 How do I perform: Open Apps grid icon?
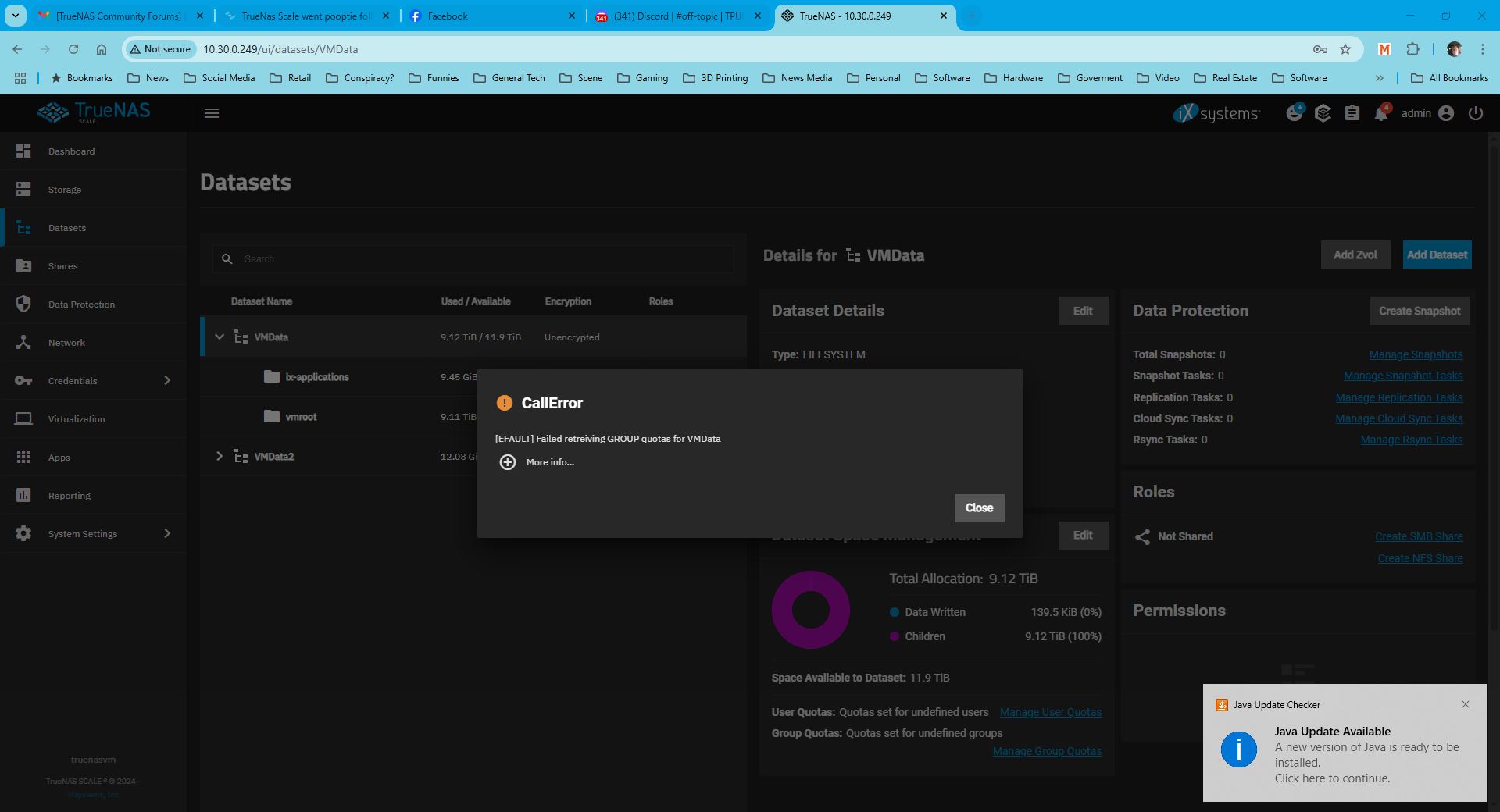[x=23, y=457]
